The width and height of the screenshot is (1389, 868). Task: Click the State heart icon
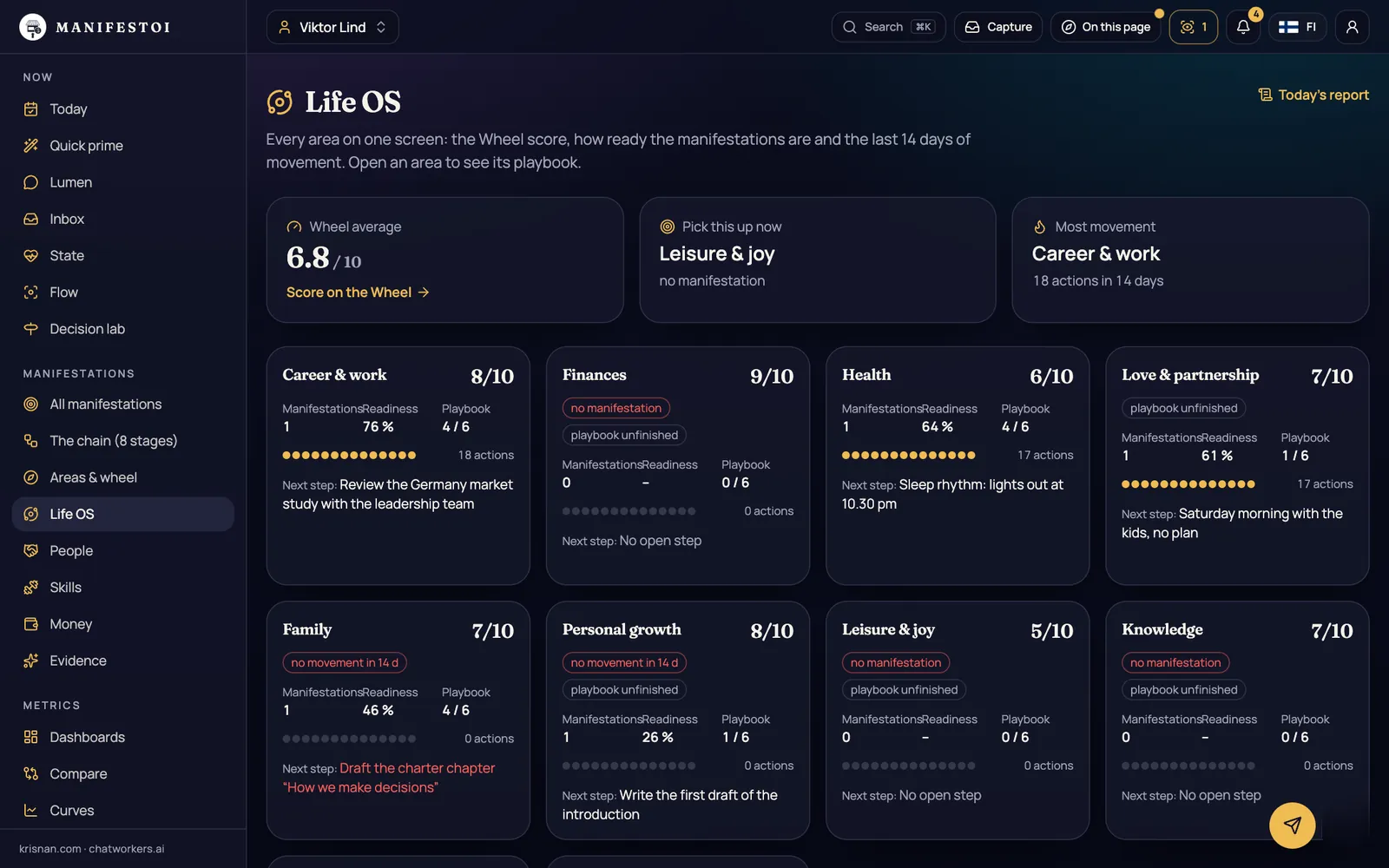(31, 255)
